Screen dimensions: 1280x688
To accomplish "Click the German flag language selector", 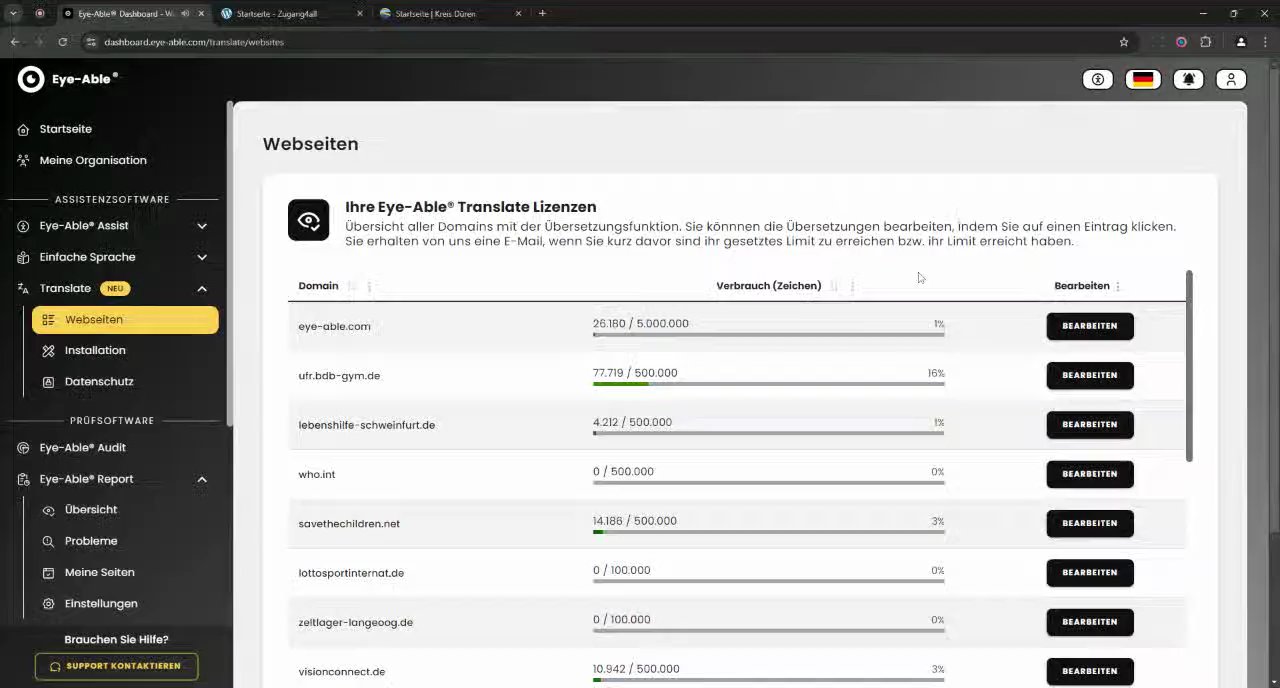I will 1143,79.
